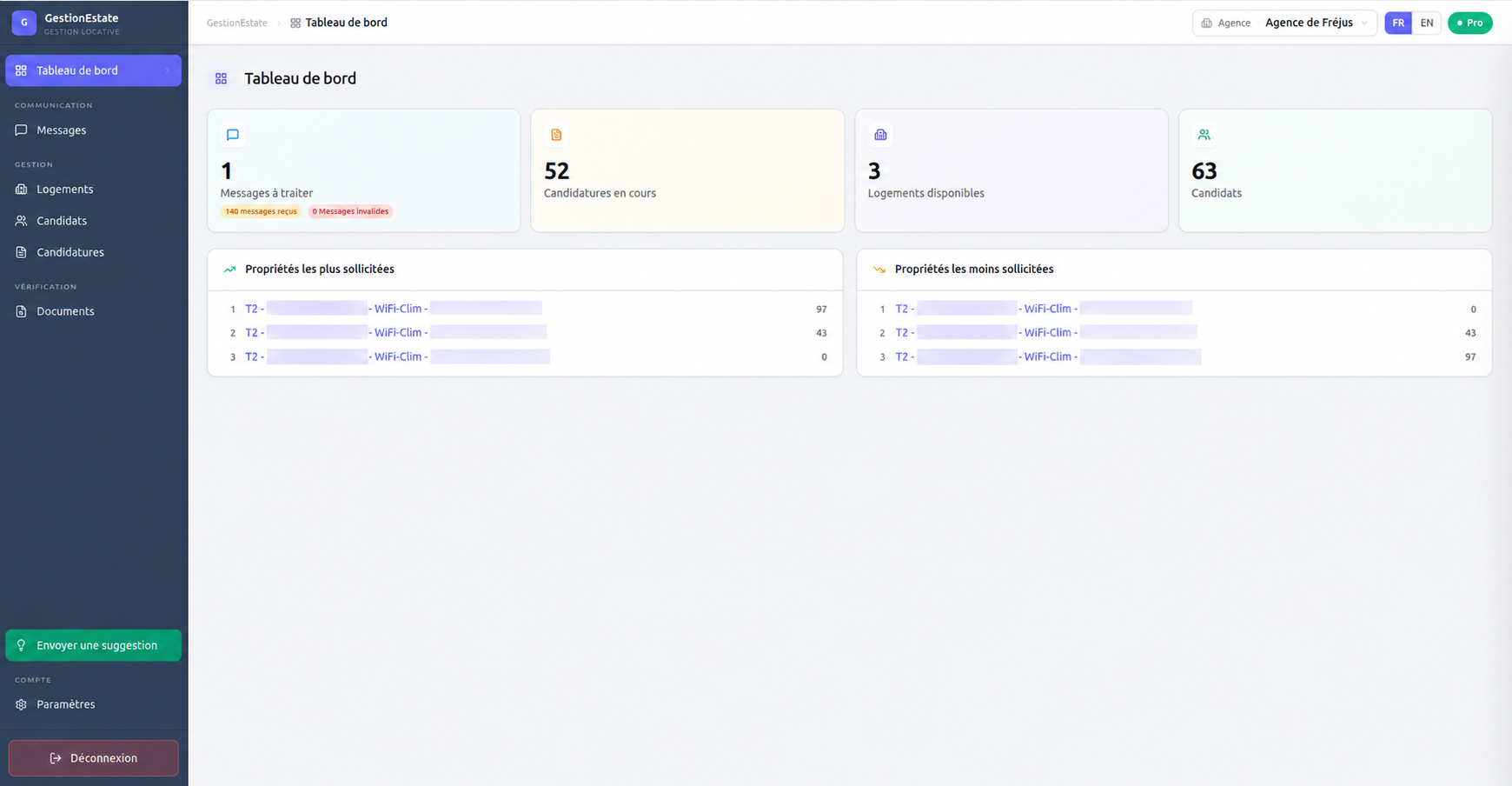Navigate to Candidatures in sidebar

(93, 252)
